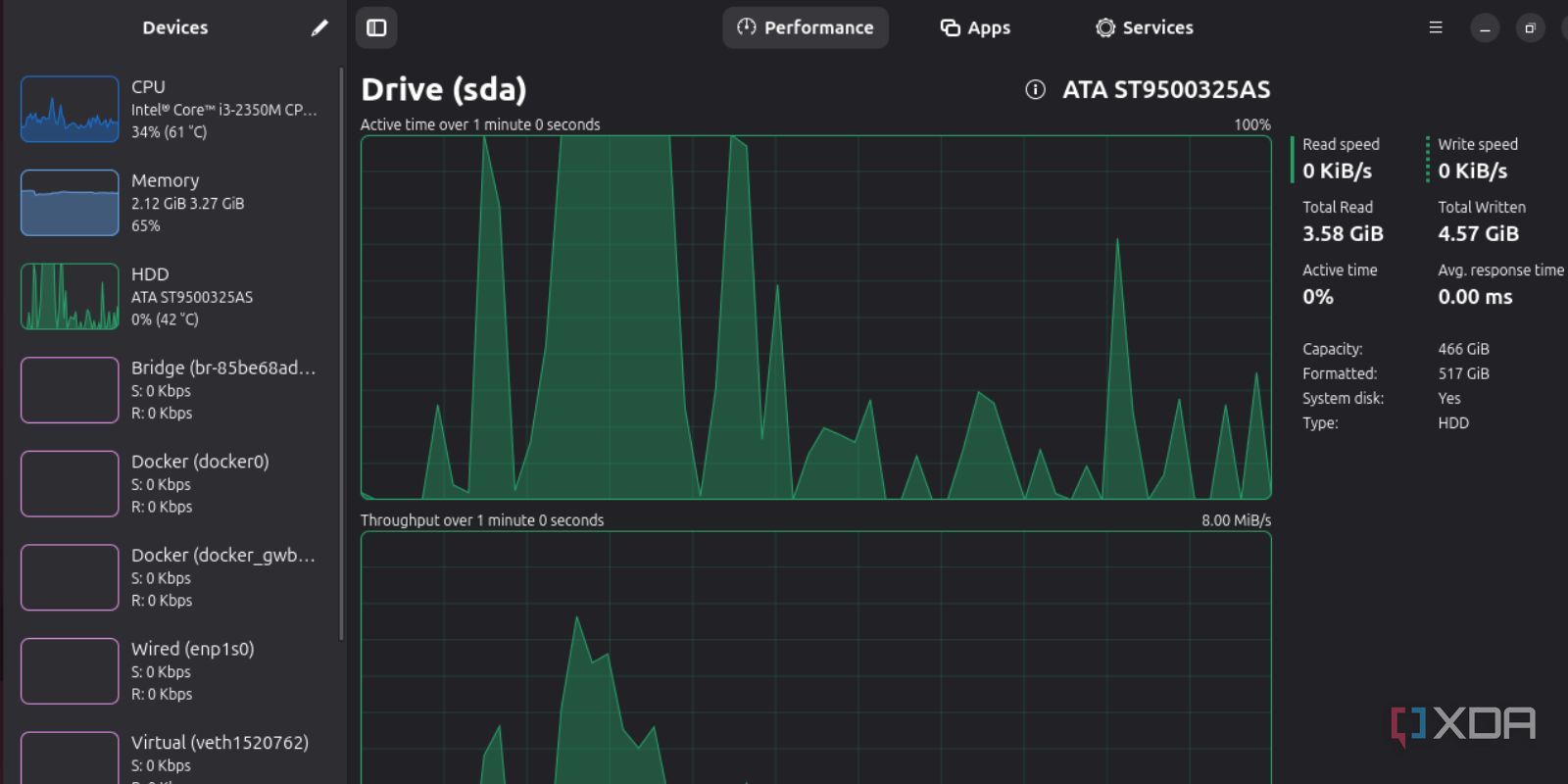Image resolution: width=1568 pixels, height=784 pixels.
Task: Click the Capacity value 466 GiB
Action: pos(1463,349)
